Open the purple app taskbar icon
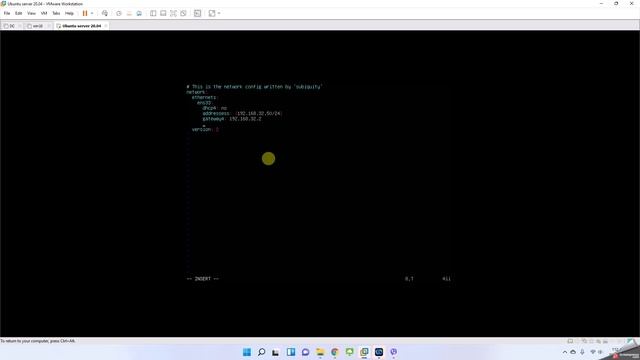The height and width of the screenshot is (360, 640). pos(393,352)
